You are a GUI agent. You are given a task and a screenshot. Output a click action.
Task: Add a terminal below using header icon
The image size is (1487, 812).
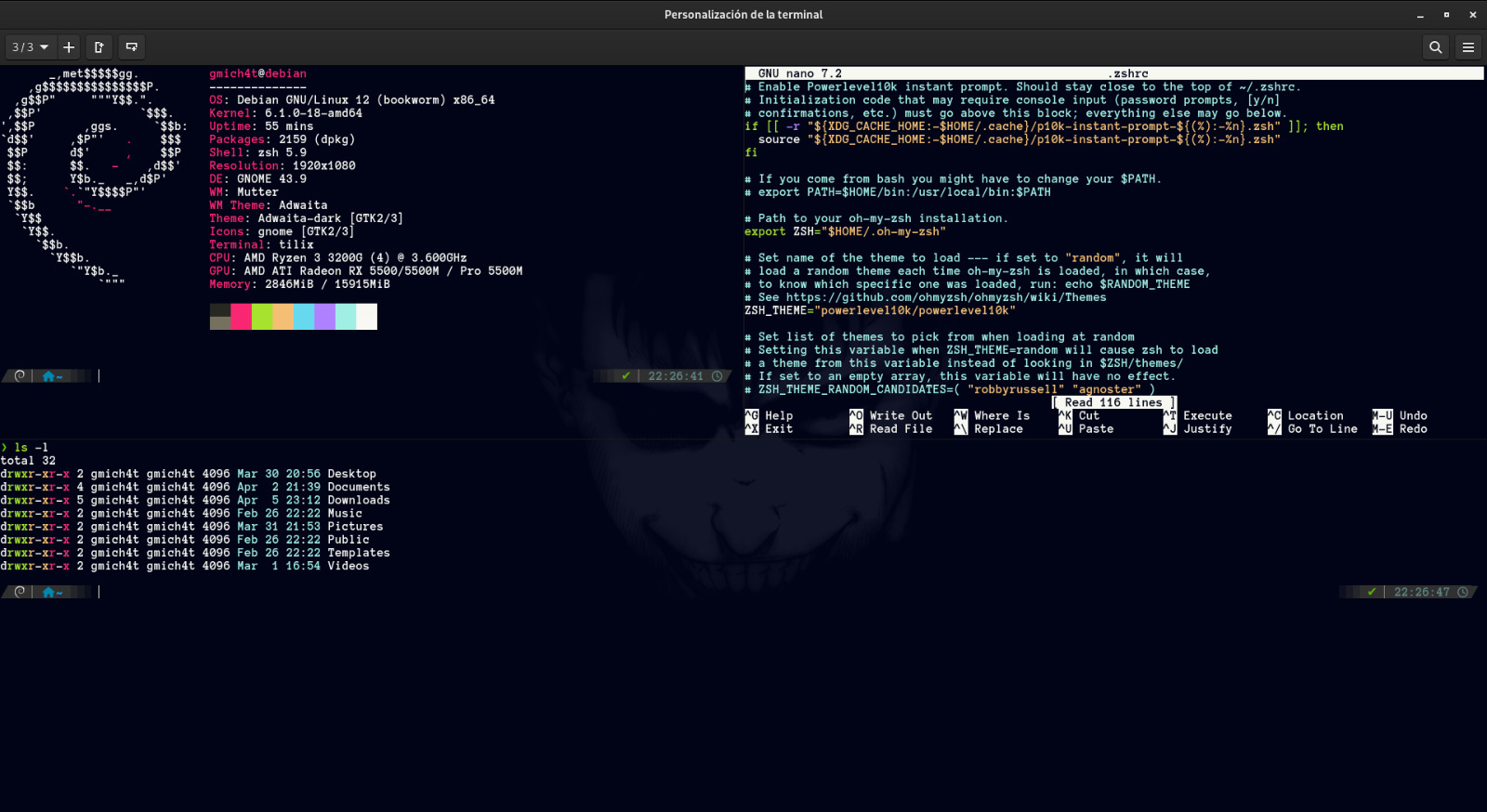click(131, 46)
